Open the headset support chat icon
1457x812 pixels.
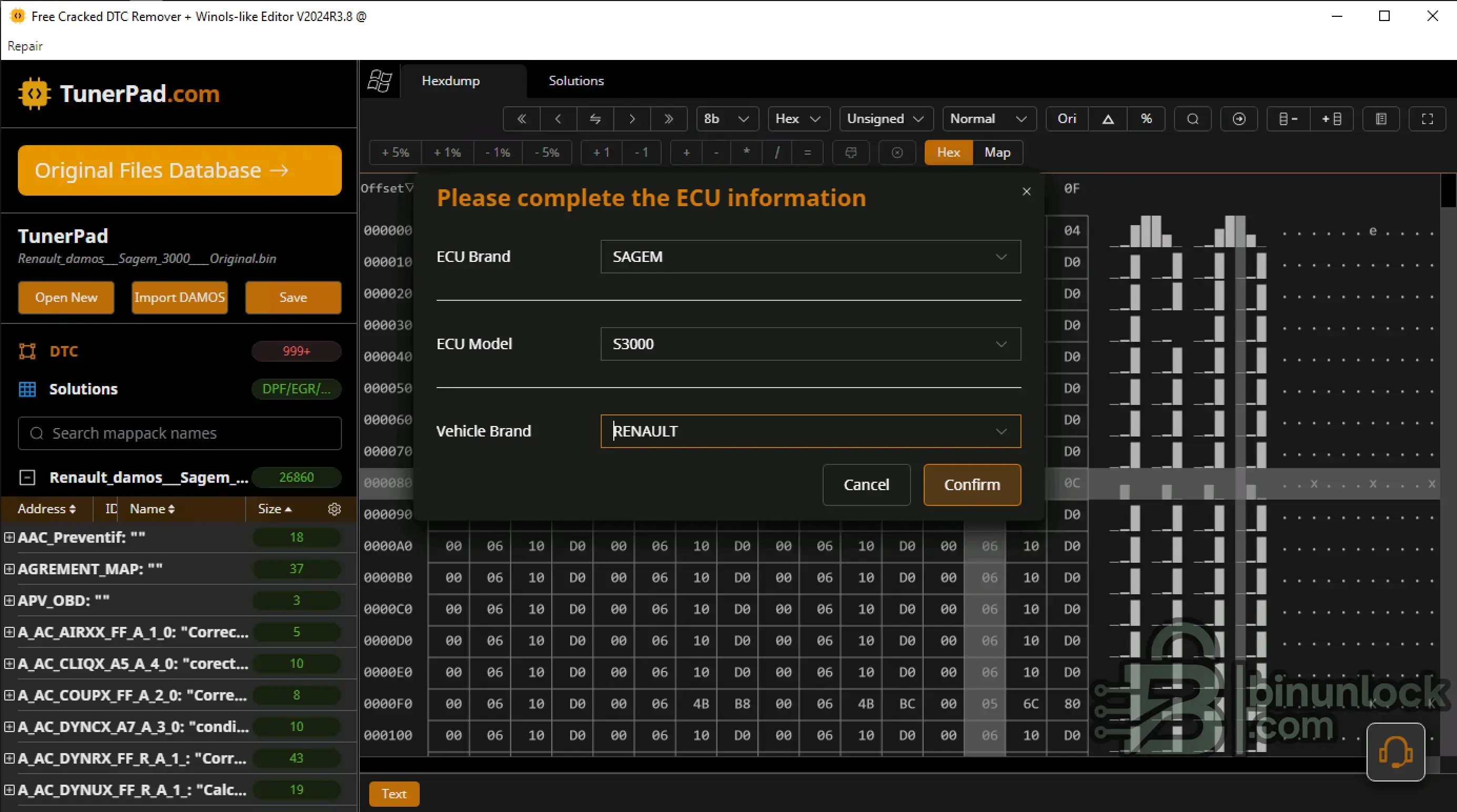pos(1395,752)
